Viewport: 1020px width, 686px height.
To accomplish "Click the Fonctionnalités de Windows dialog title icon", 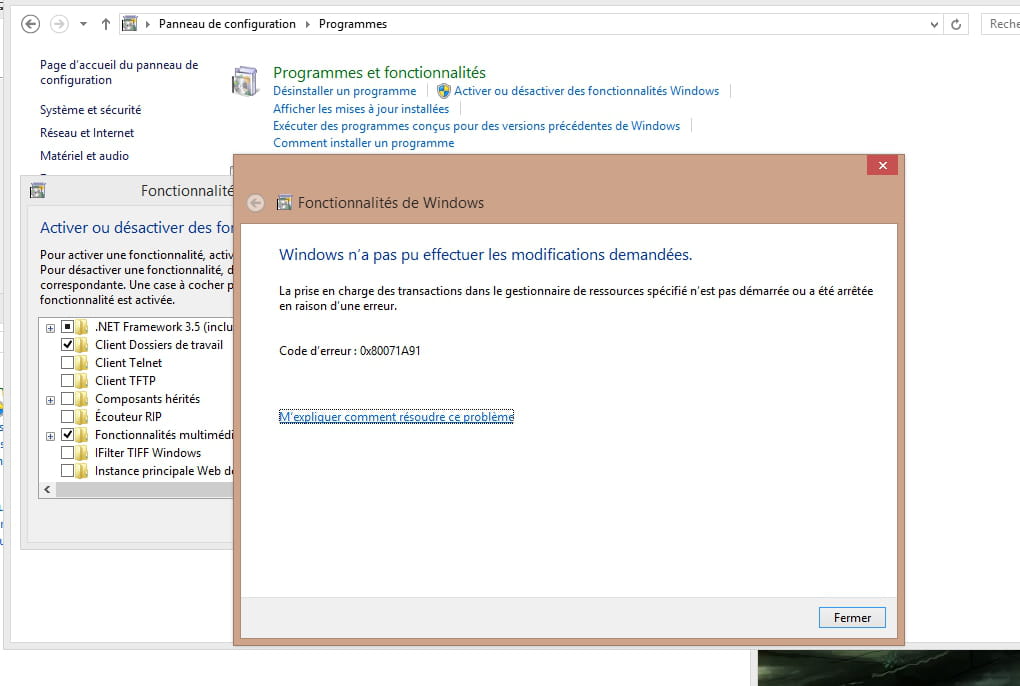I will click(284, 203).
